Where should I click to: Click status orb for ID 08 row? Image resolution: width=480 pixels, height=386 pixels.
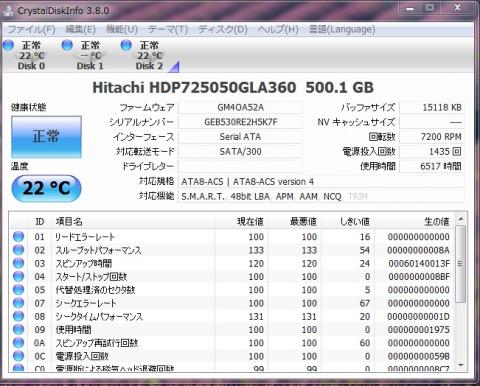[x=18, y=316]
